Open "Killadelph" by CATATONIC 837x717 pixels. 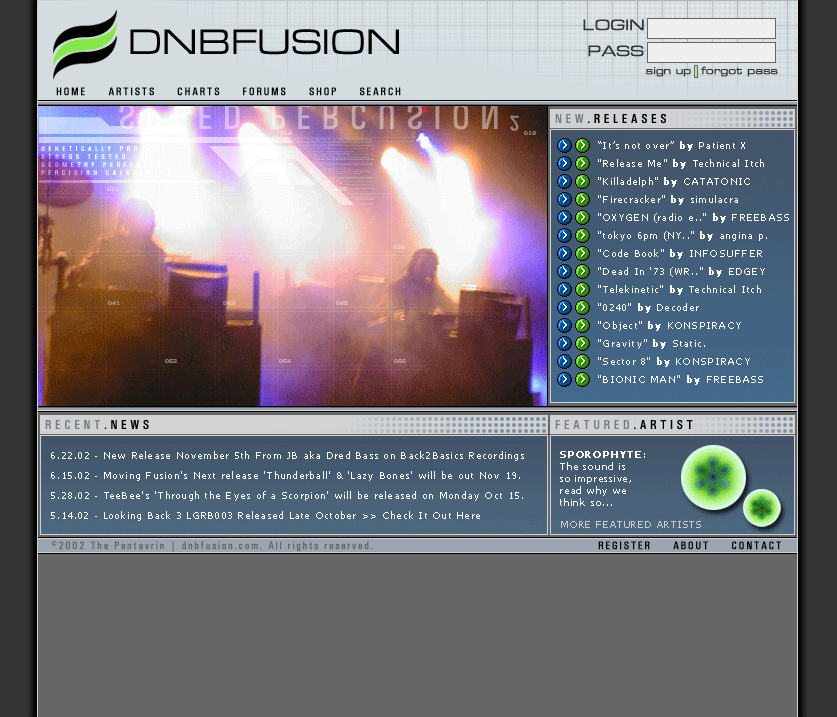pyautogui.click(x=674, y=182)
